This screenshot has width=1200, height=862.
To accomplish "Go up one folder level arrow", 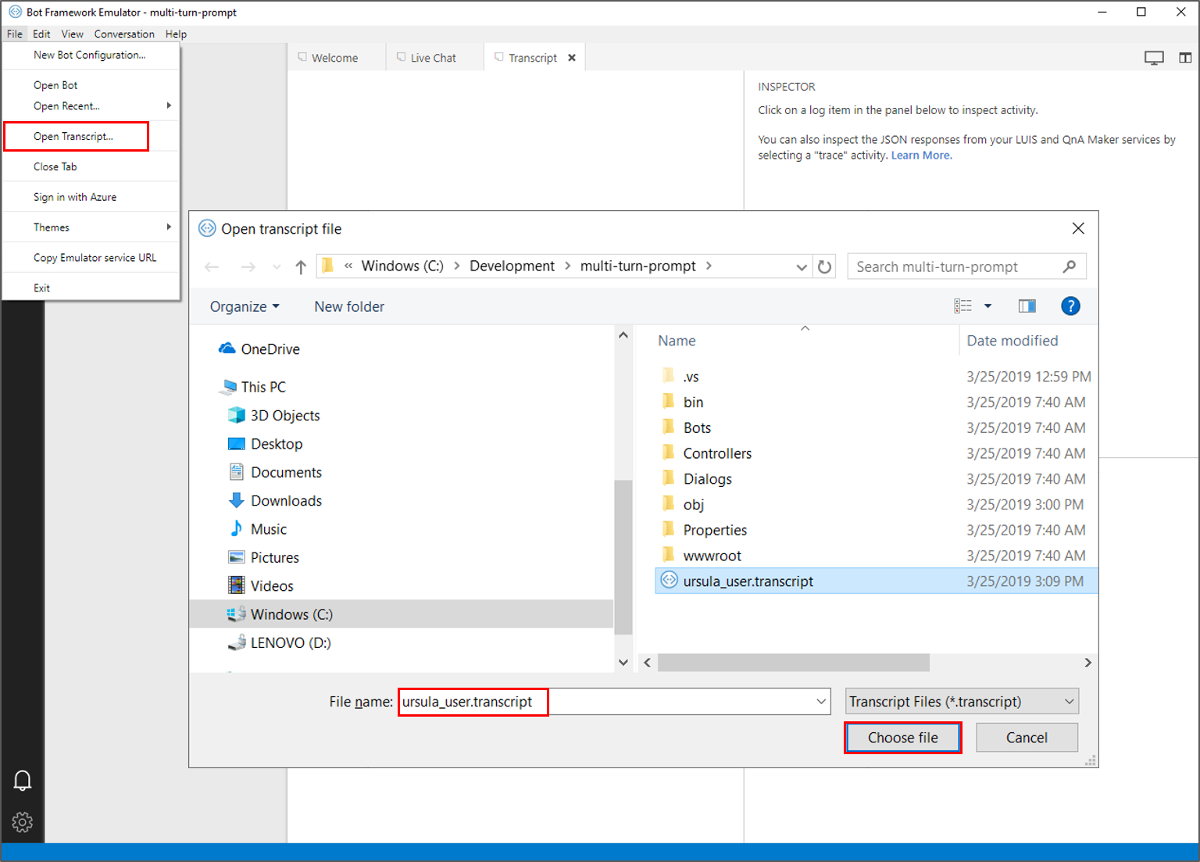I will (301, 267).
